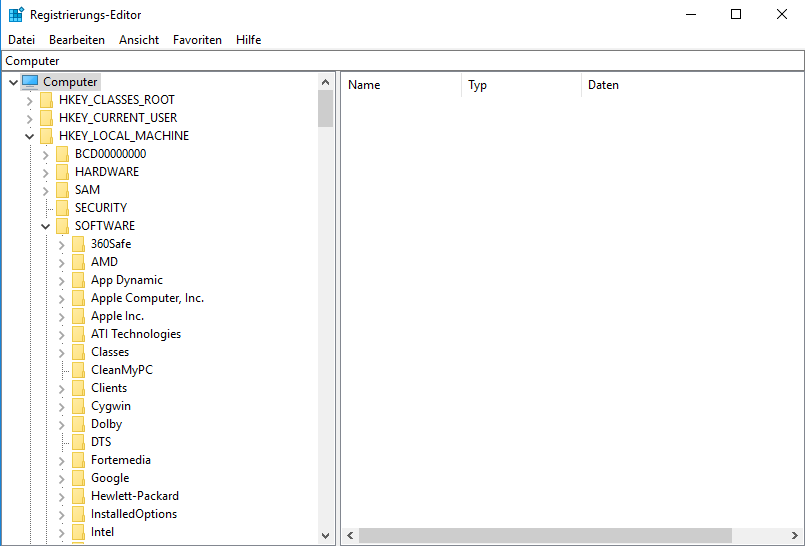Click the DTS folder icon

tap(78, 441)
